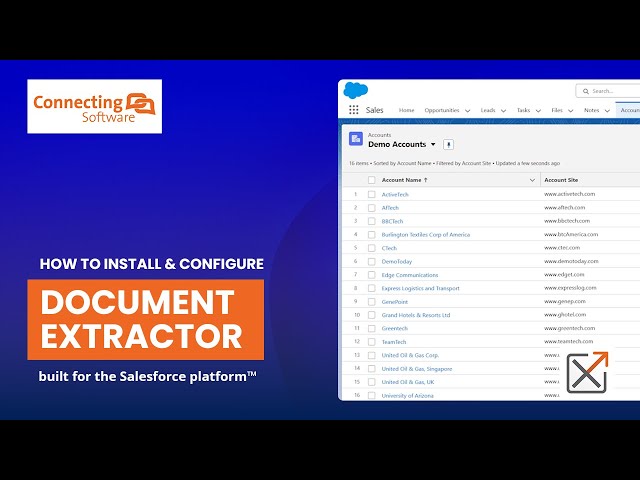The image size is (640, 480).
Task: Open the Edge Communications account link
Action: pos(409,275)
